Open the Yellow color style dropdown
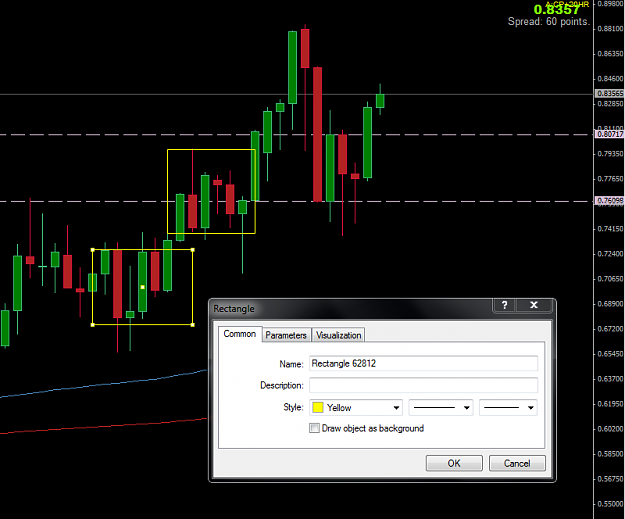This screenshot has width=625, height=519. coord(356,407)
